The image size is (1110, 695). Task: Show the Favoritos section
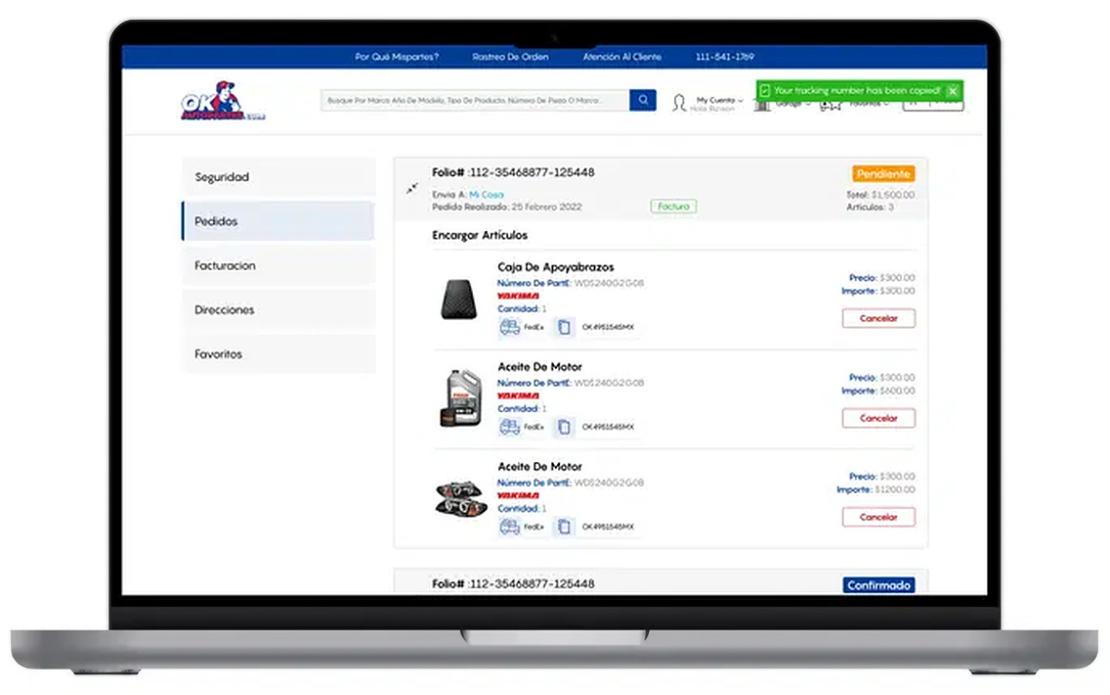click(278, 354)
